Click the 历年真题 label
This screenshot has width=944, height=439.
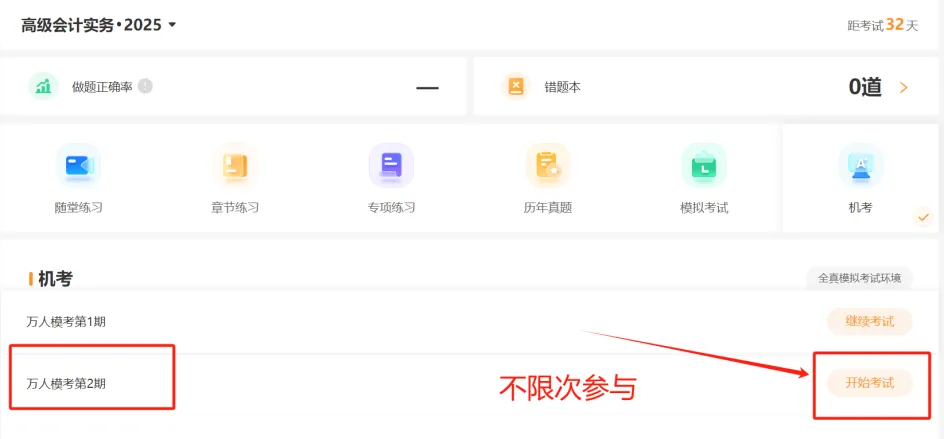pyautogui.click(x=548, y=208)
